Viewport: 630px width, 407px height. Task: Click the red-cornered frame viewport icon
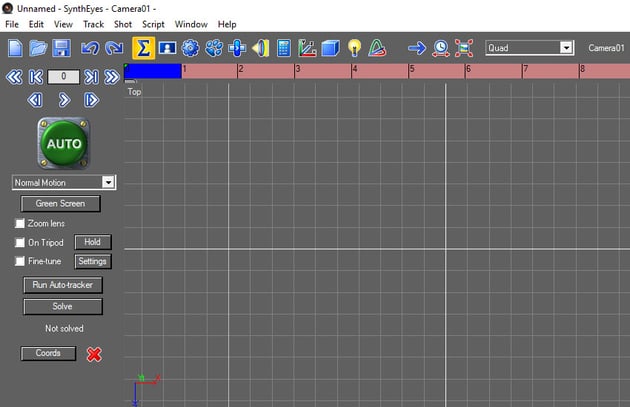tap(464, 48)
